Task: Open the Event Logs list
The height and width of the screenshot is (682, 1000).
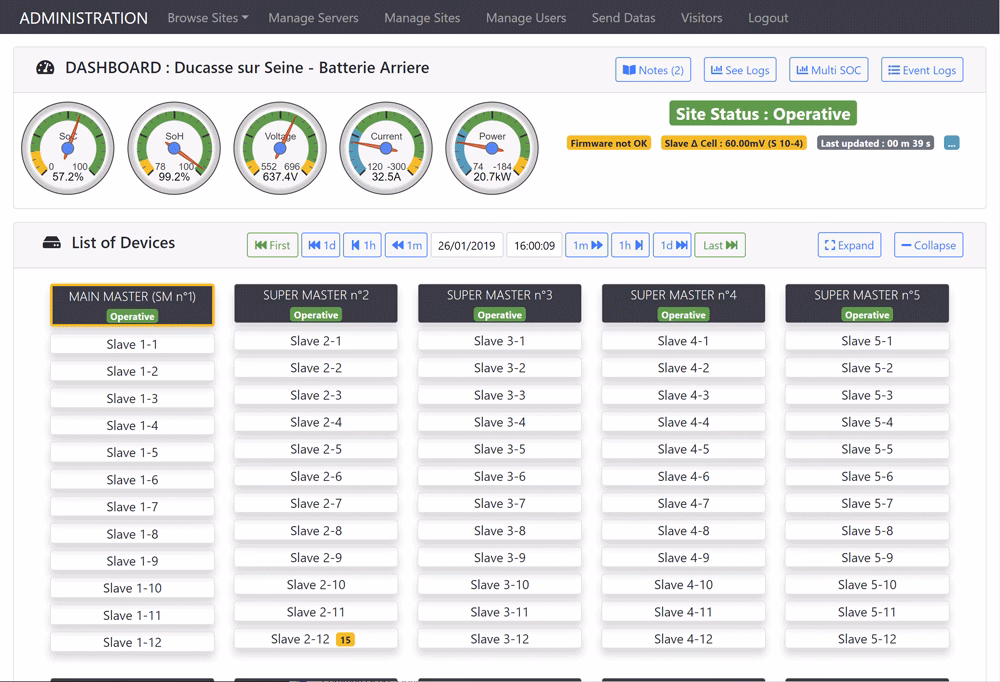Action: coord(922,70)
